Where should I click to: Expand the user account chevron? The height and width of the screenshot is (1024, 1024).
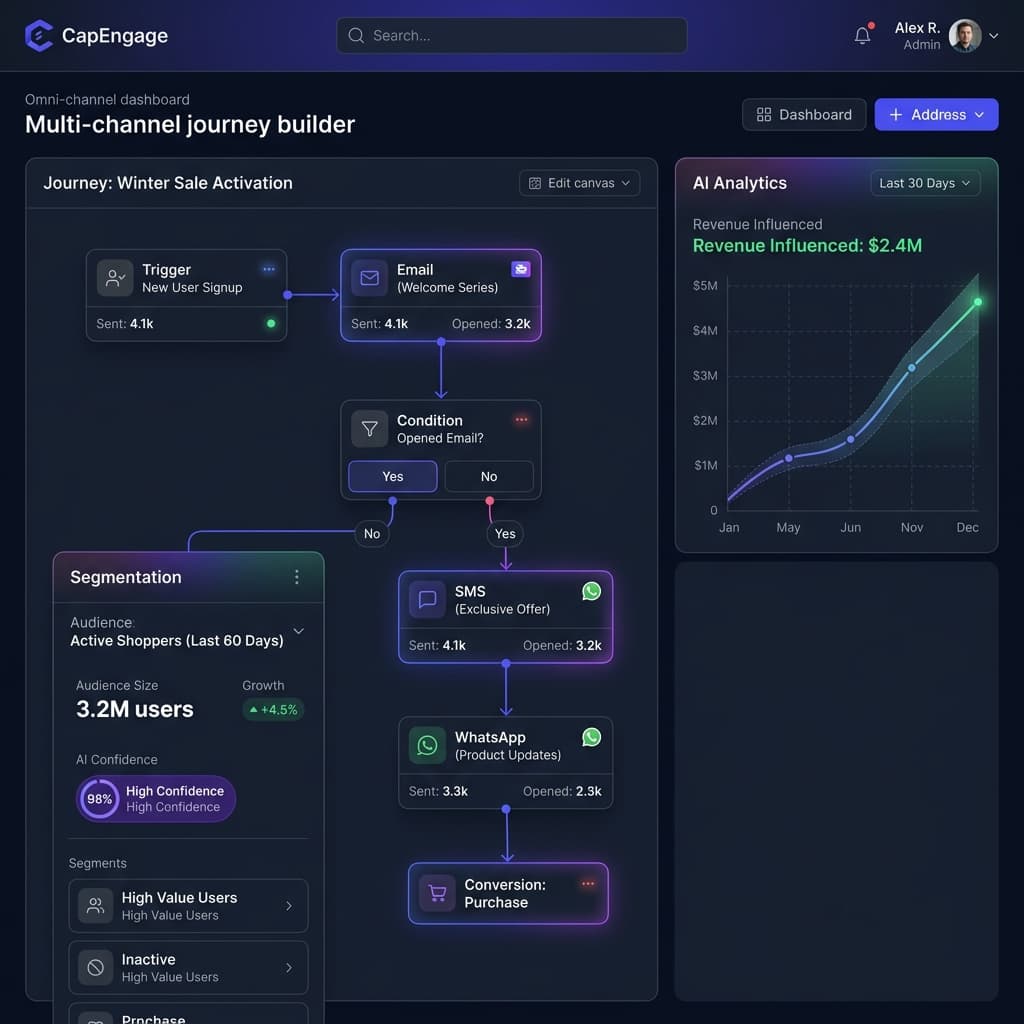(993, 36)
